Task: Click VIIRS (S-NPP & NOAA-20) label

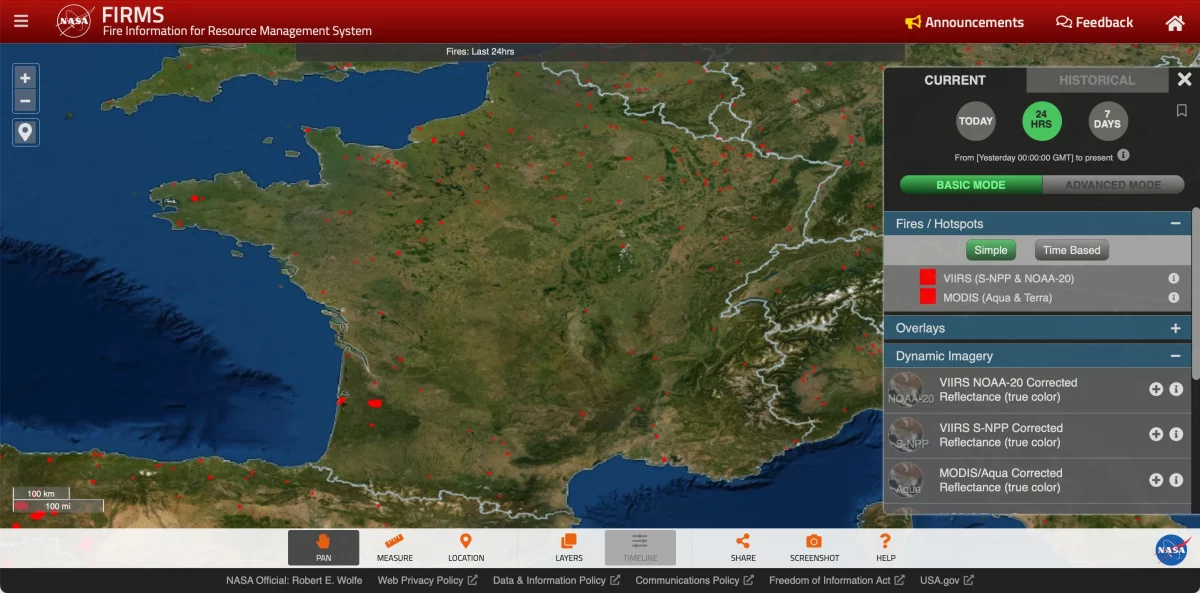Action: tap(1008, 279)
